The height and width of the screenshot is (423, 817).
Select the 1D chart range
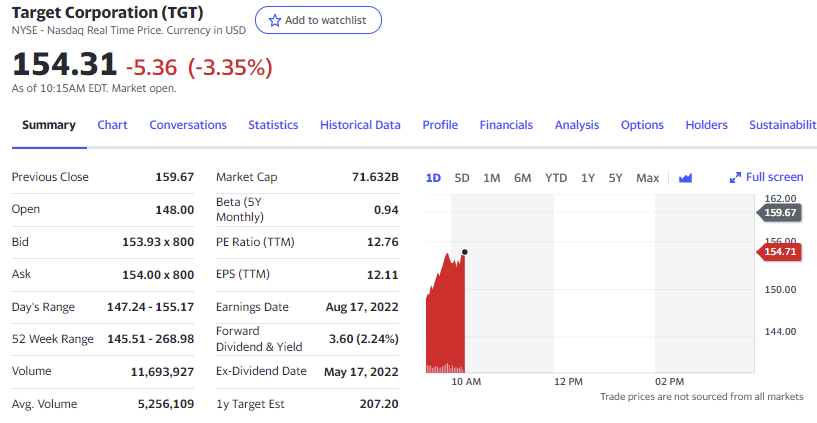pos(433,178)
